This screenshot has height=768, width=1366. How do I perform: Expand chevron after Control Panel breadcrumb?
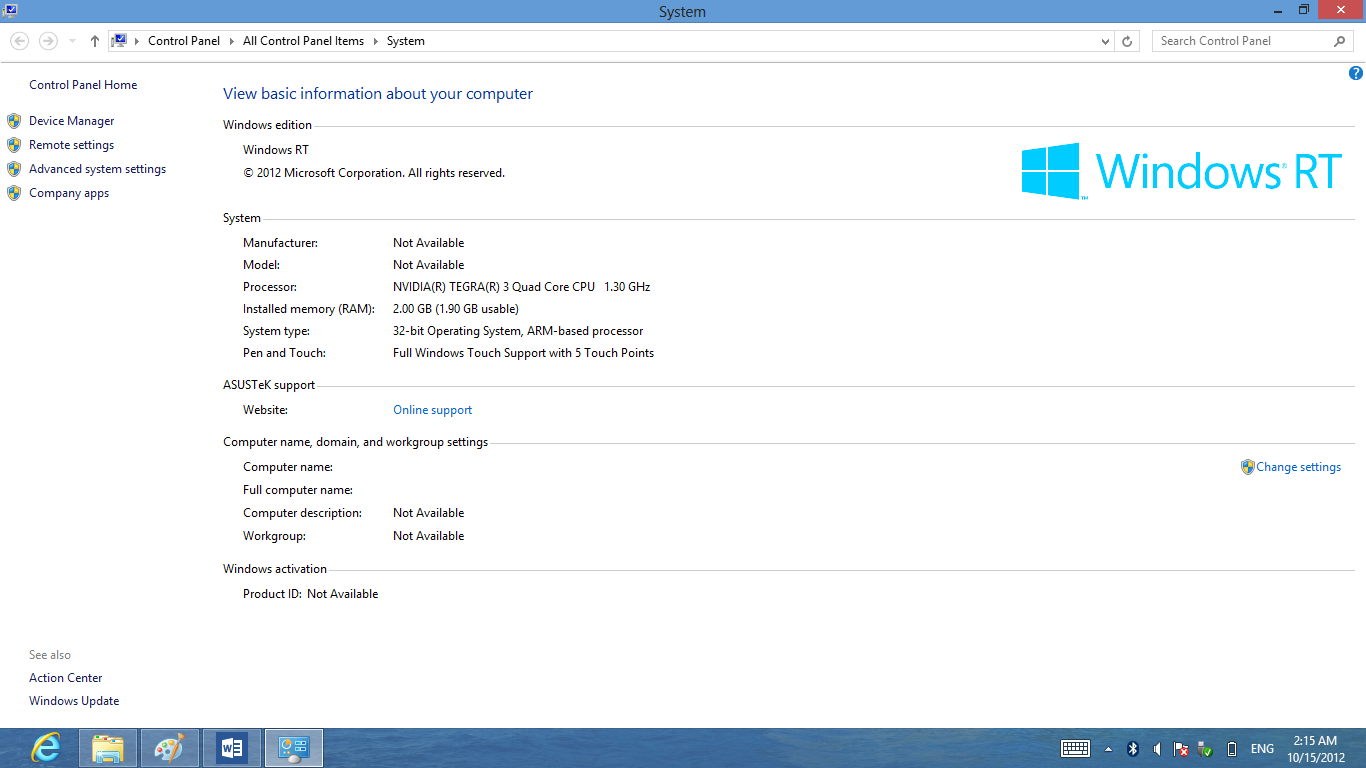tap(231, 41)
